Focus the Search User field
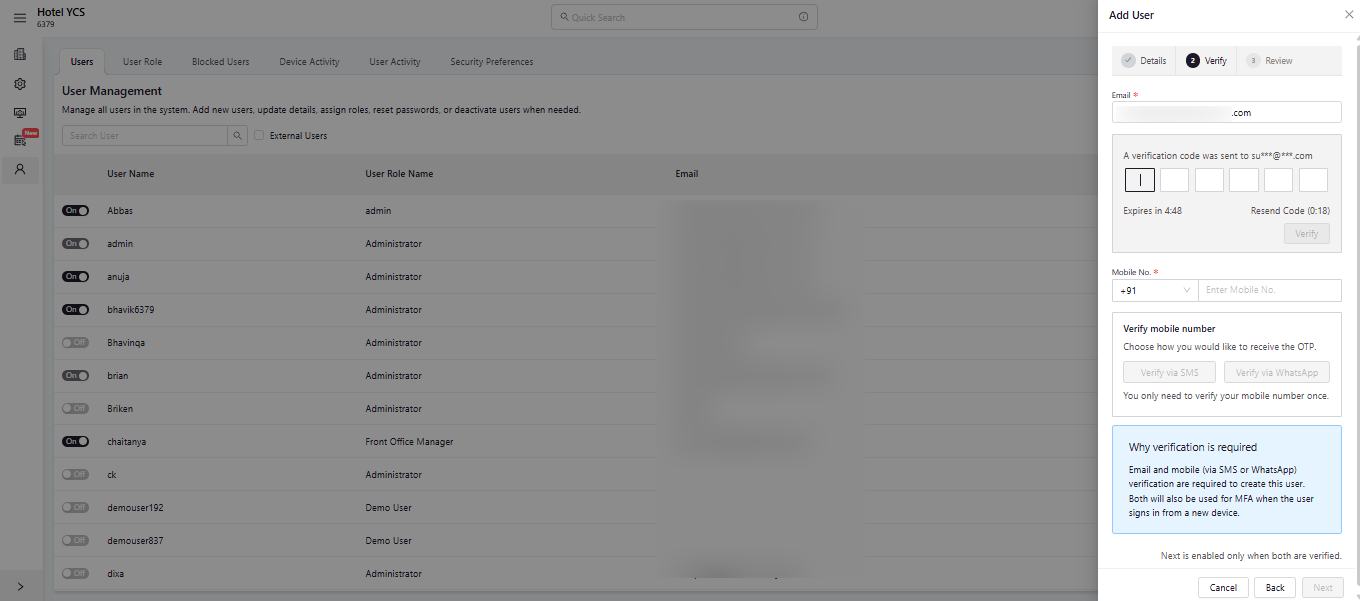1360x601 pixels. coord(145,135)
